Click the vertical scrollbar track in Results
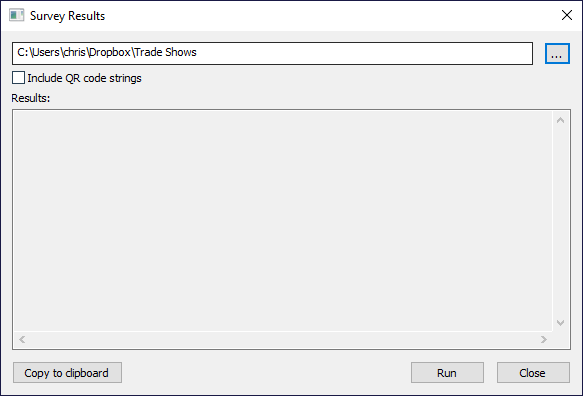The height and width of the screenshot is (396, 583). click(x=560, y=221)
